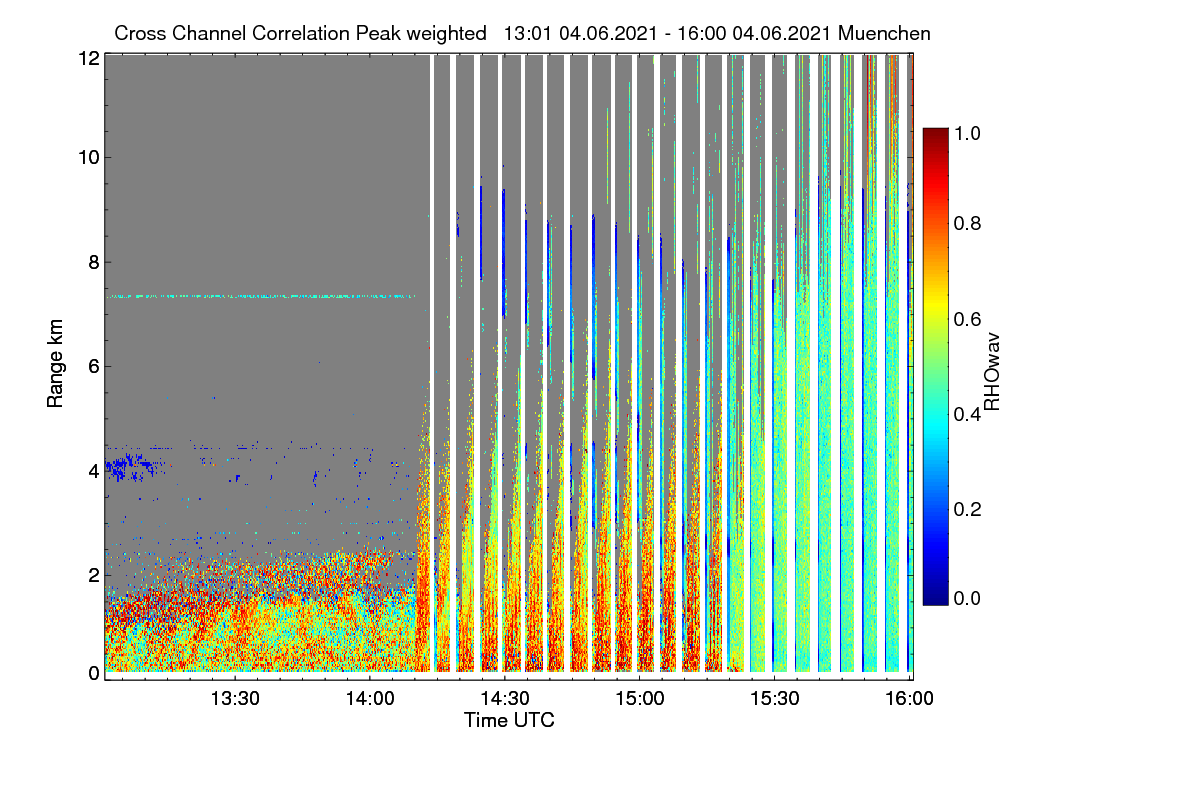Screen dimensions: 1200x800
Task: Click the 16:00 time tick label
Action: click(909, 699)
